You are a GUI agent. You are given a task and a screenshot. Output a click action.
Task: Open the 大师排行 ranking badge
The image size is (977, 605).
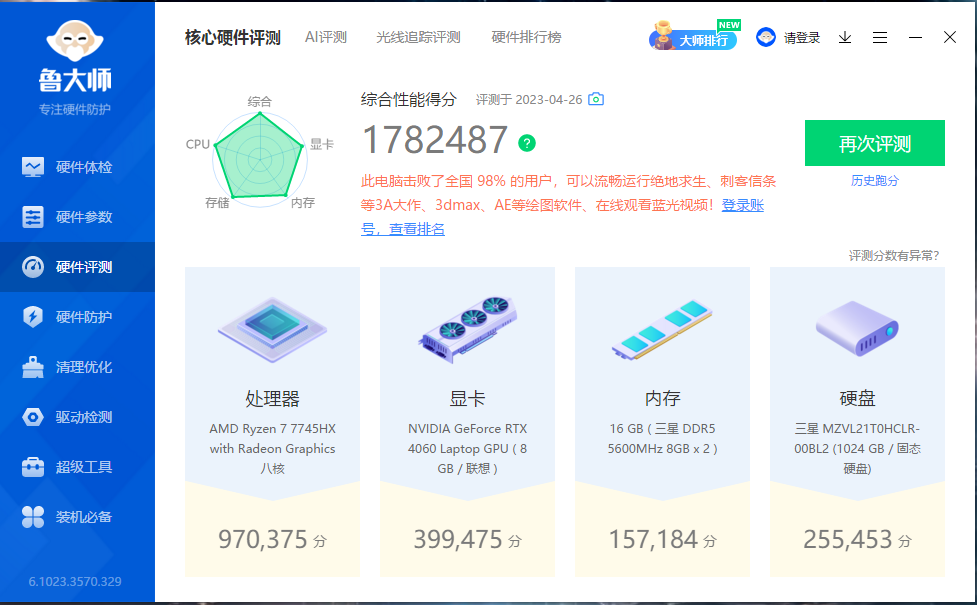click(694, 36)
